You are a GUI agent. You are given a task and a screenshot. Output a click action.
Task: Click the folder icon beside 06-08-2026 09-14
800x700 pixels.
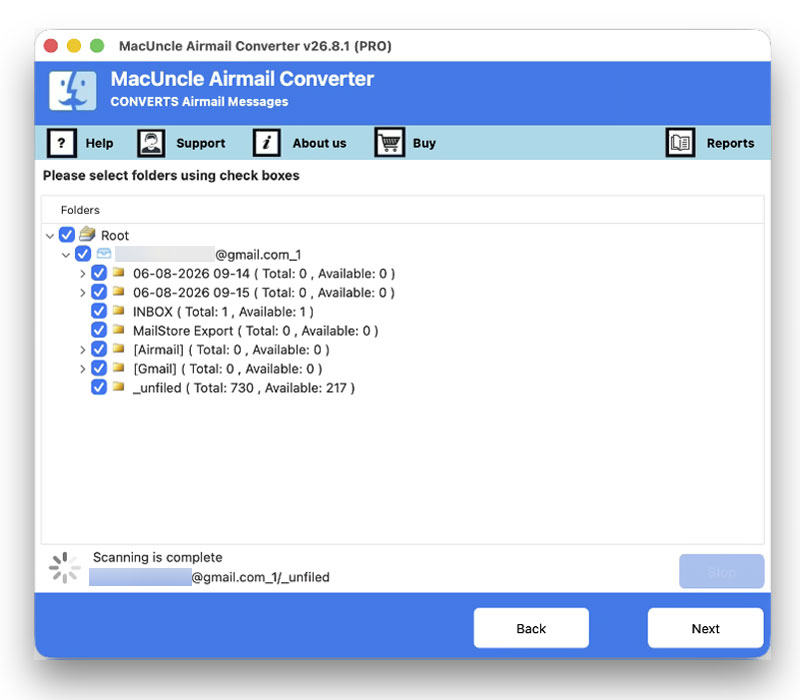[118, 272]
